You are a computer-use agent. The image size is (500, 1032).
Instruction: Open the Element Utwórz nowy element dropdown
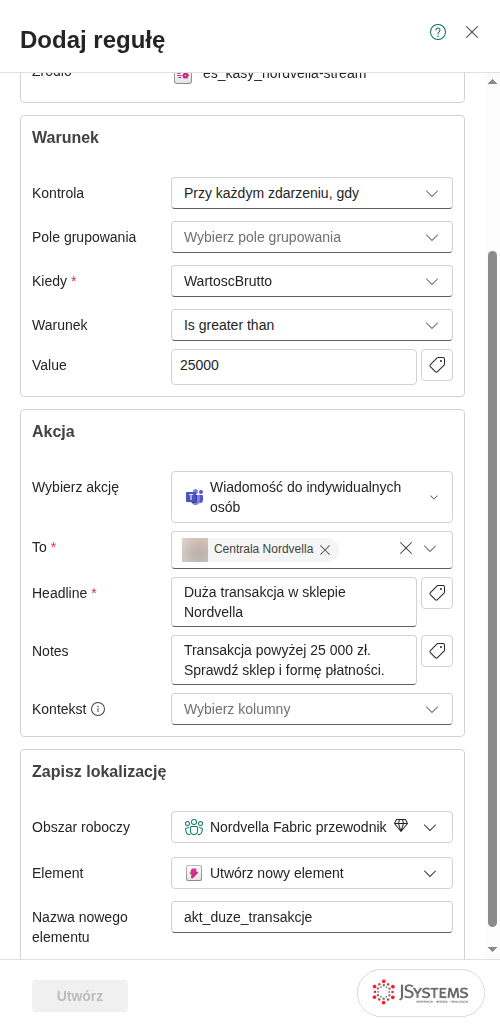point(312,873)
